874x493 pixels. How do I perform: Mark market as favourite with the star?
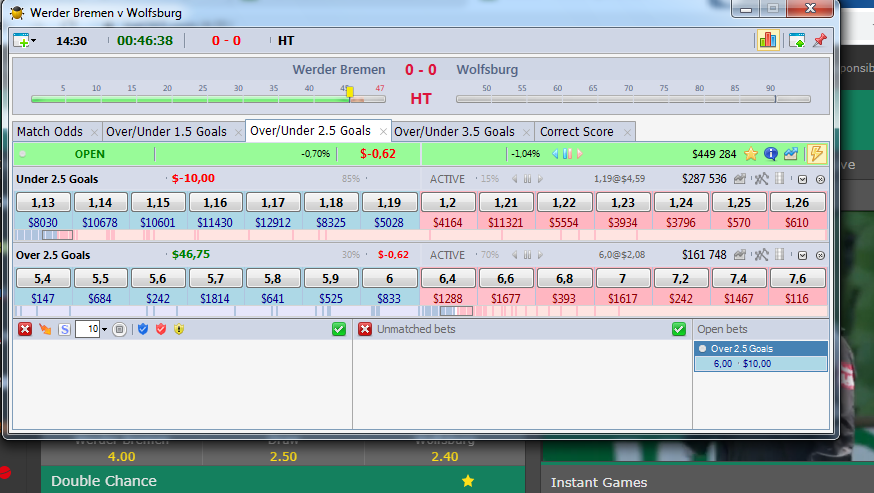pyautogui.click(x=751, y=154)
